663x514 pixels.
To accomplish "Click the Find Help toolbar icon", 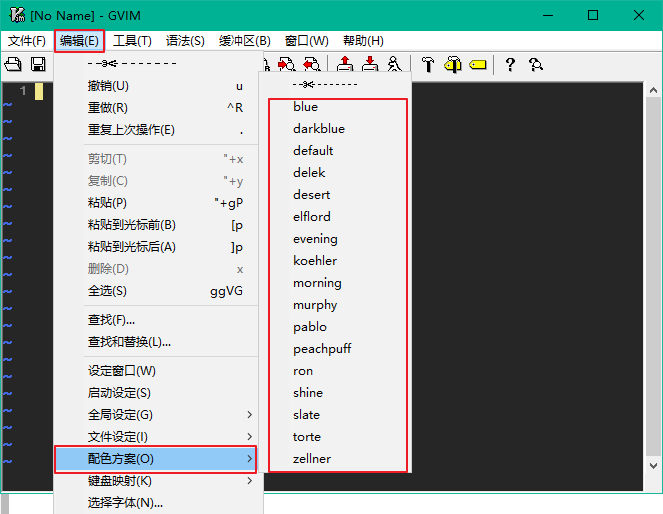I will 536,65.
